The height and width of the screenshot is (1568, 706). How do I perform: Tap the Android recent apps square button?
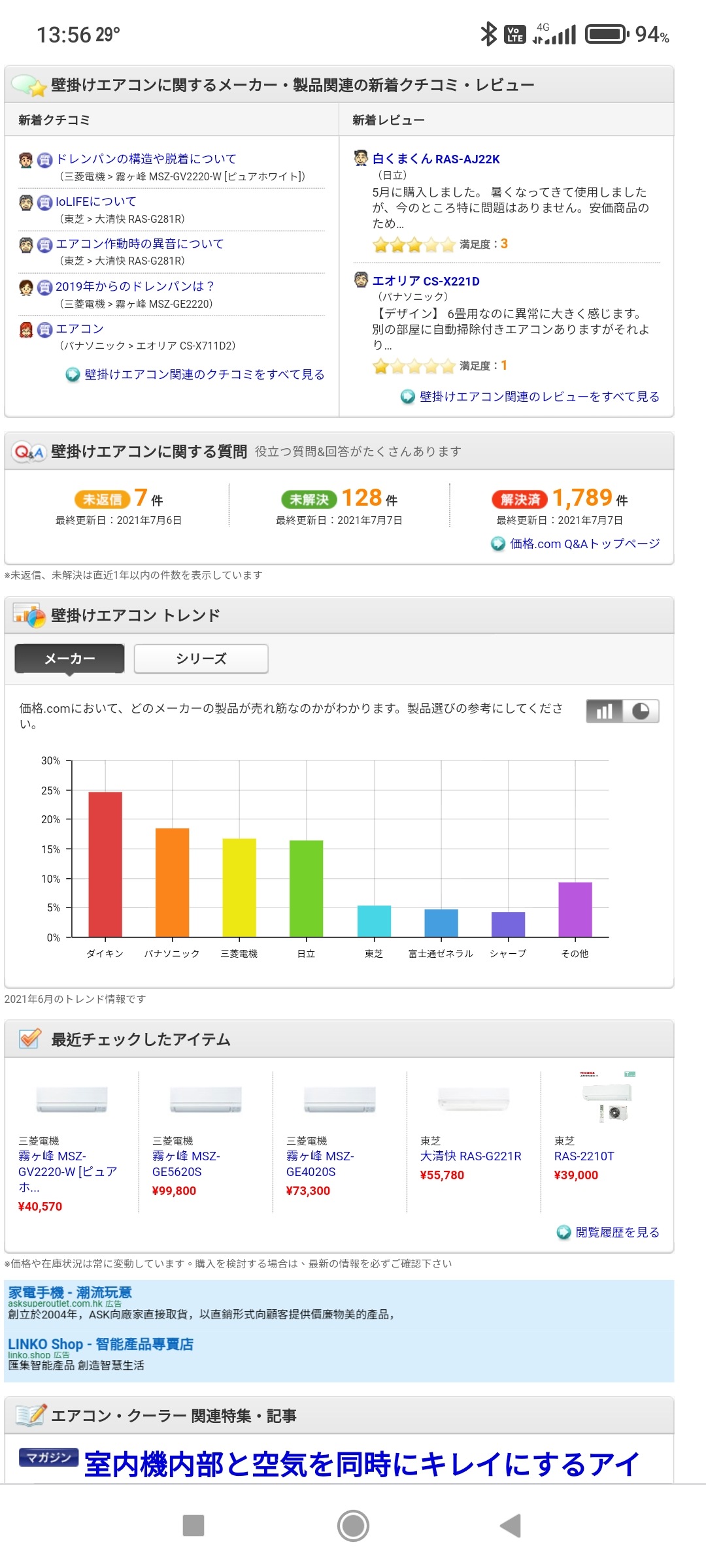coord(193,1526)
